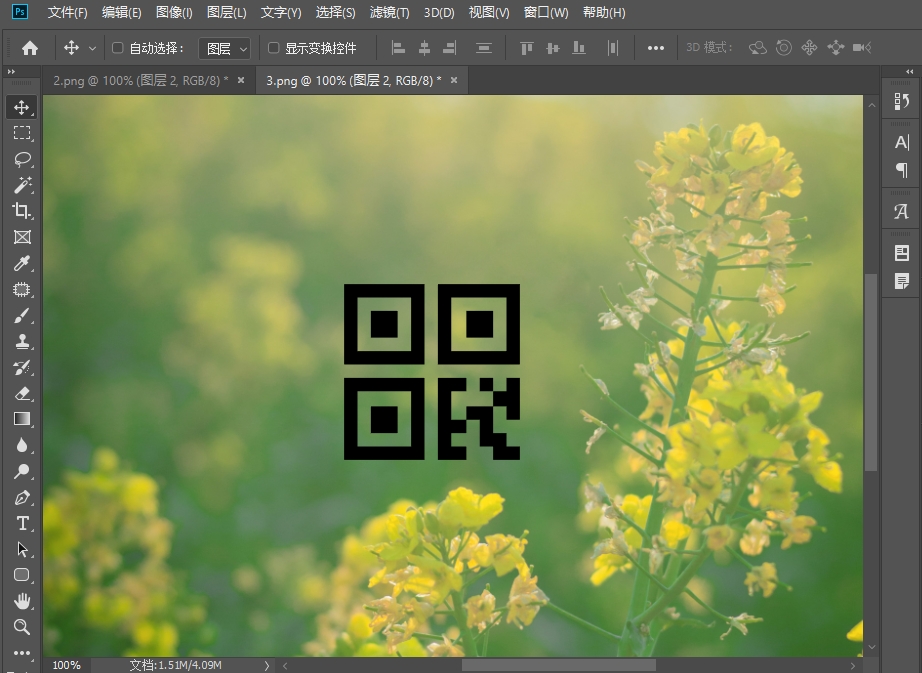Image resolution: width=922 pixels, height=673 pixels.
Task: Open the 帮助(H) menu
Action: (x=604, y=12)
